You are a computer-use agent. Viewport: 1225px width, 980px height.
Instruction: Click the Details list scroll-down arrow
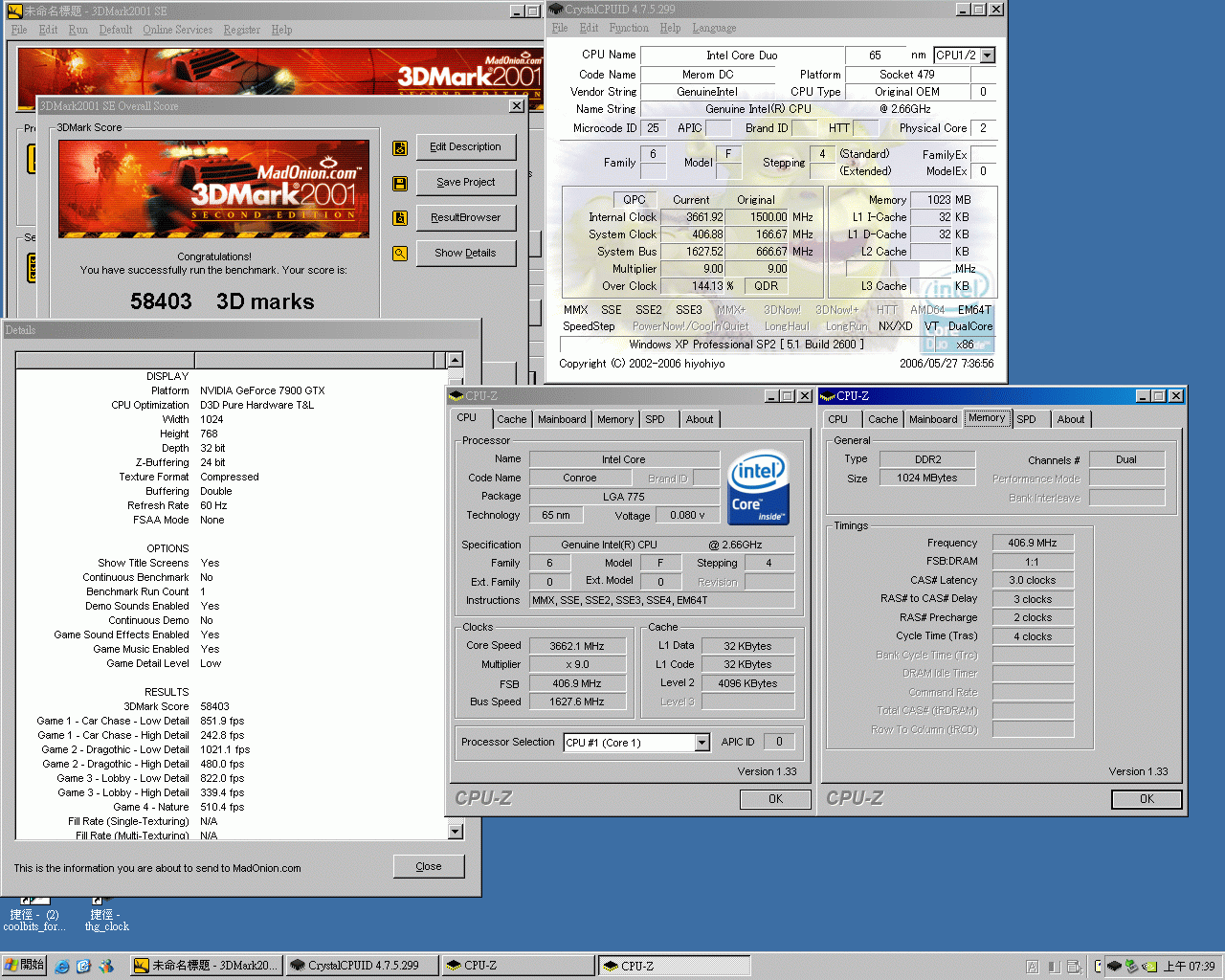click(456, 832)
